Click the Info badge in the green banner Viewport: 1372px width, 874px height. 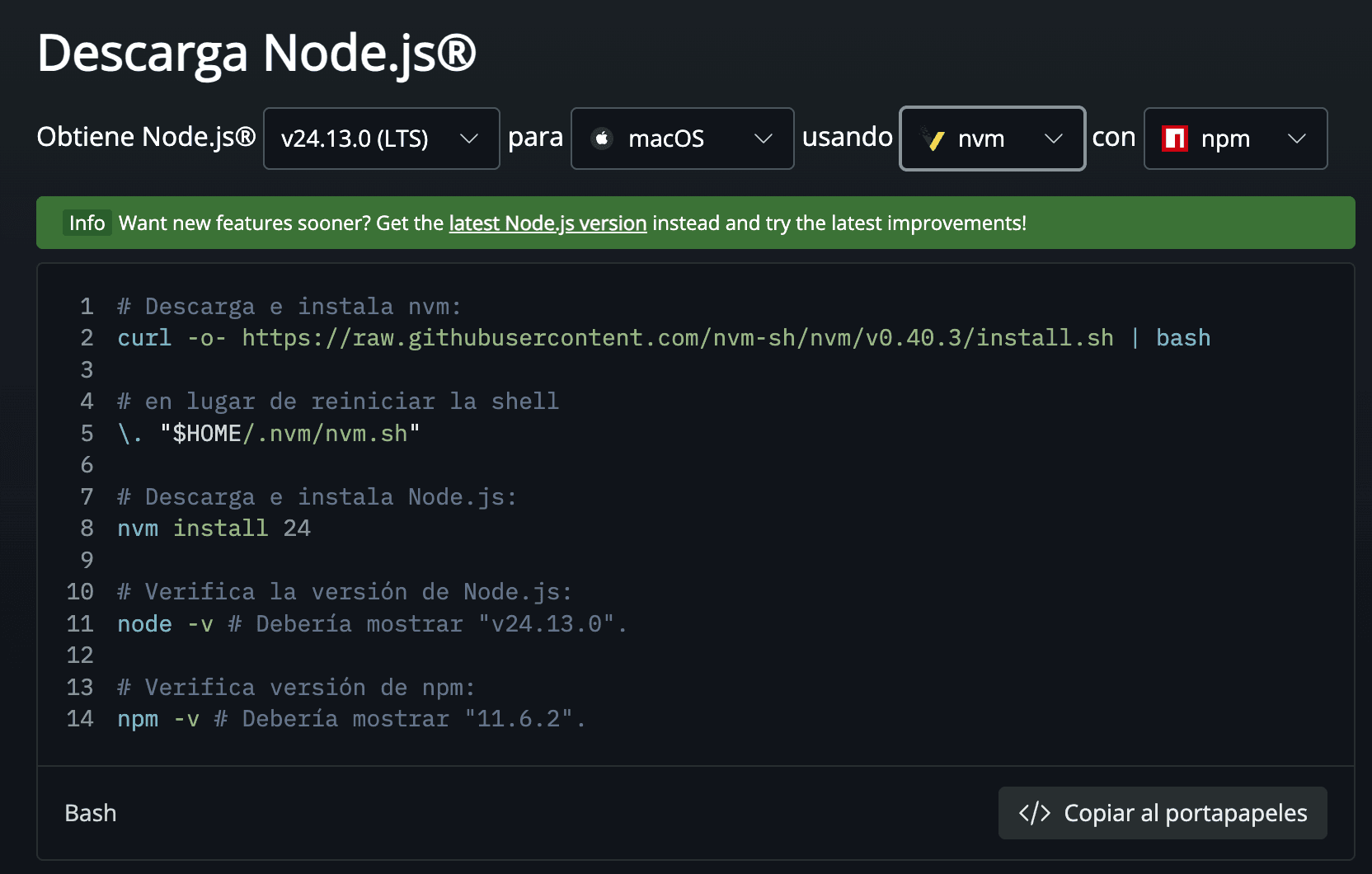click(87, 223)
